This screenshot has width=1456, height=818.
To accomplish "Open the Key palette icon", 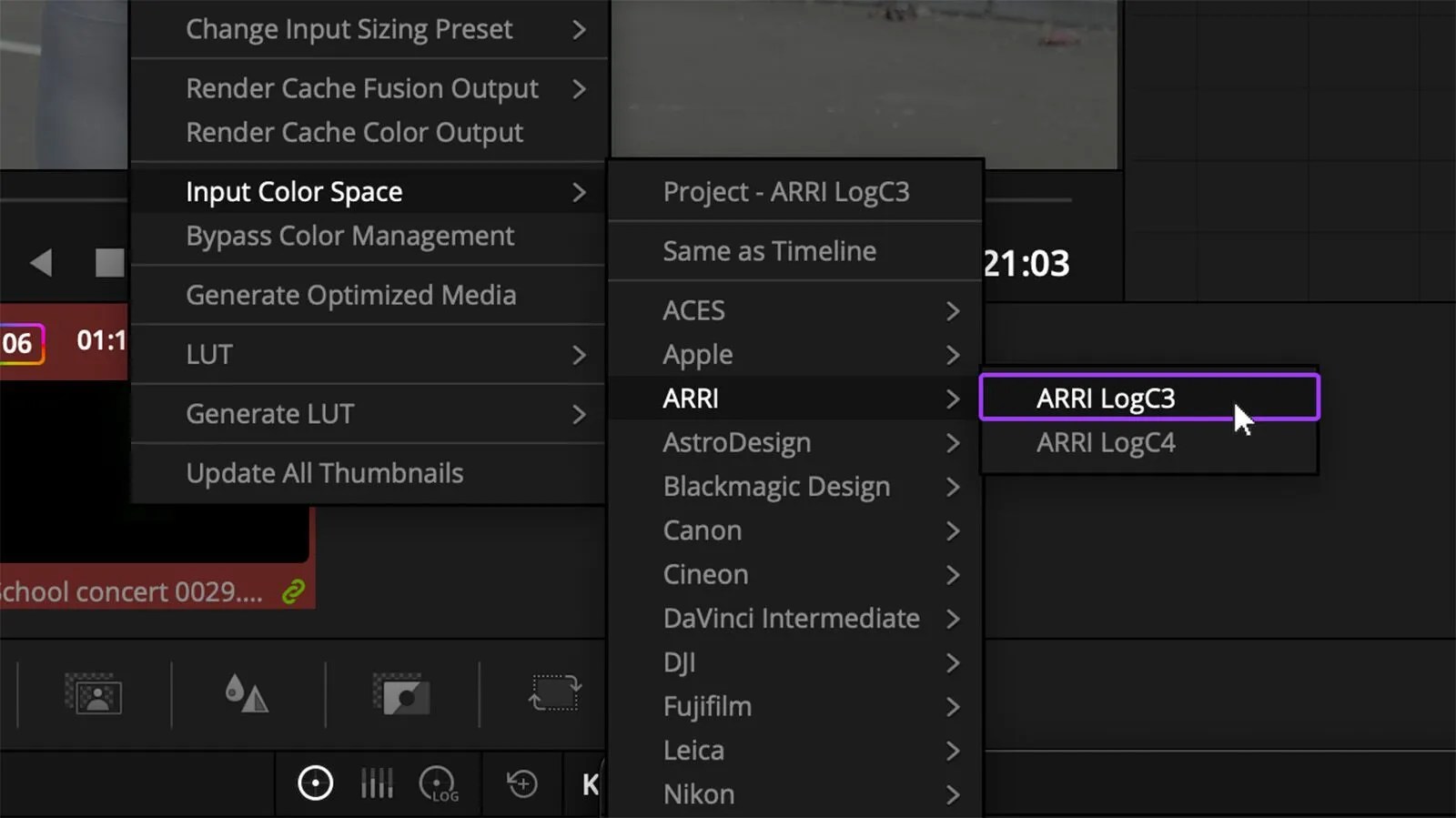I will (401, 694).
